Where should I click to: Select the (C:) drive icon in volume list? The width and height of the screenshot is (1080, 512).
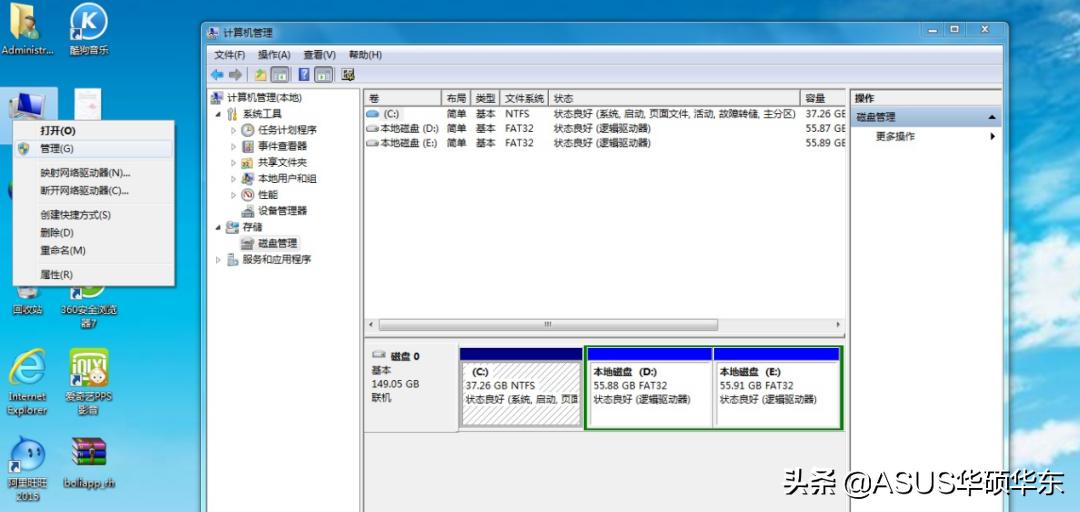373,114
